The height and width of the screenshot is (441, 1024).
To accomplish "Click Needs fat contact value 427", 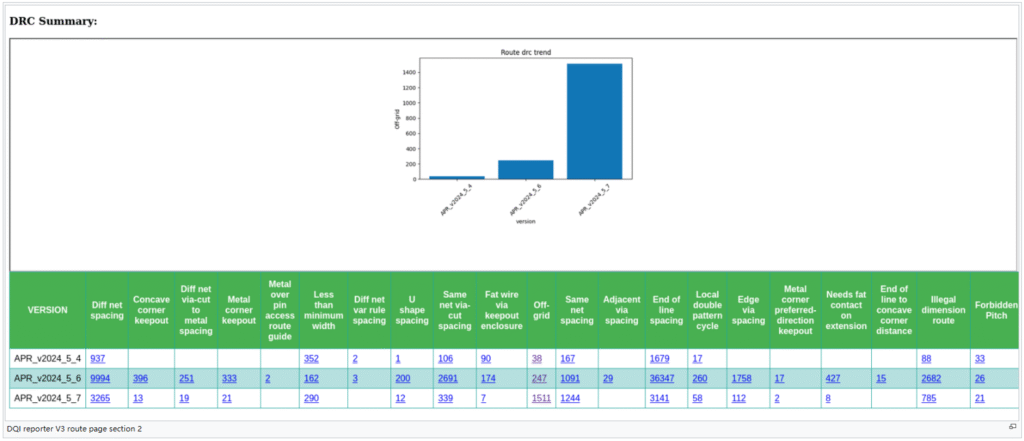I will pos(834,378).
